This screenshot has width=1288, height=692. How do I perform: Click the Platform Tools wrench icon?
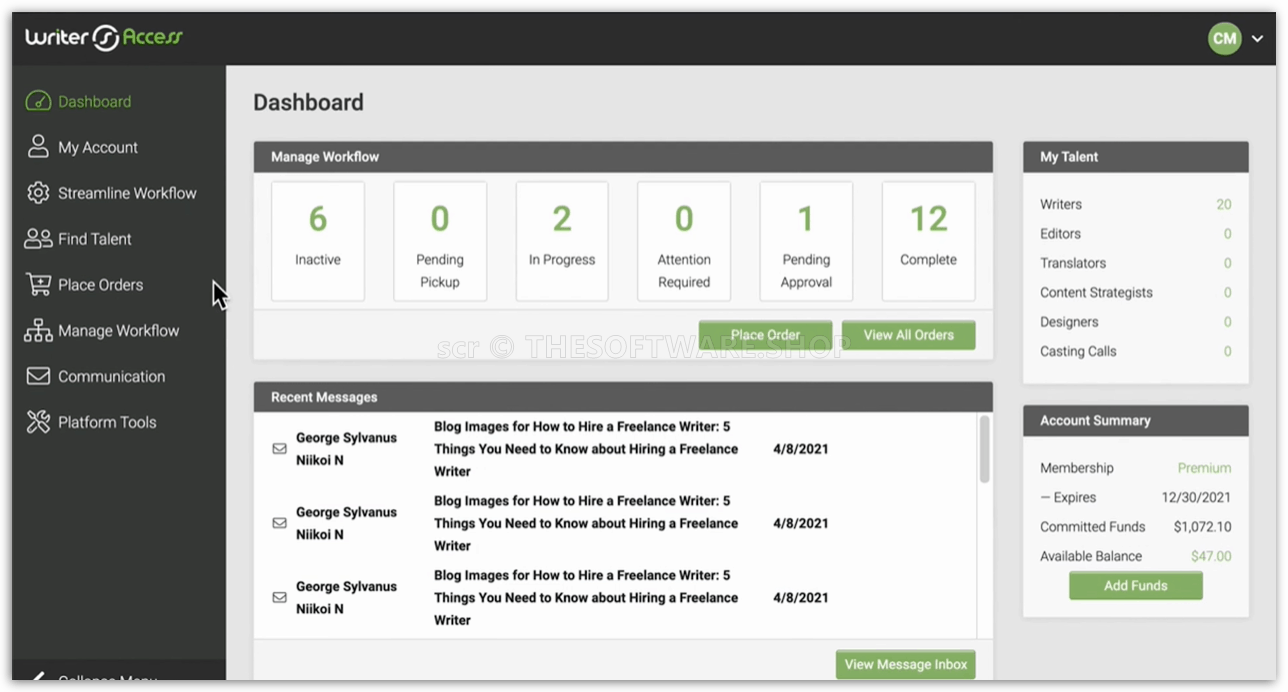point(38,422)
